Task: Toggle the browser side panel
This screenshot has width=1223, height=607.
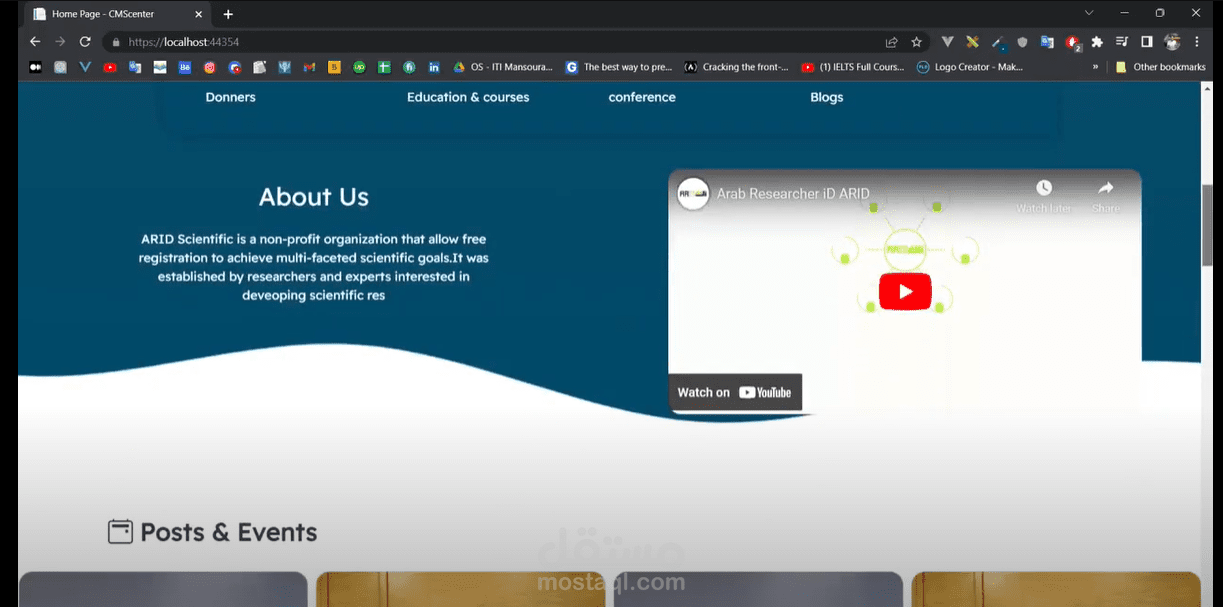Action: click(1147, 42)
